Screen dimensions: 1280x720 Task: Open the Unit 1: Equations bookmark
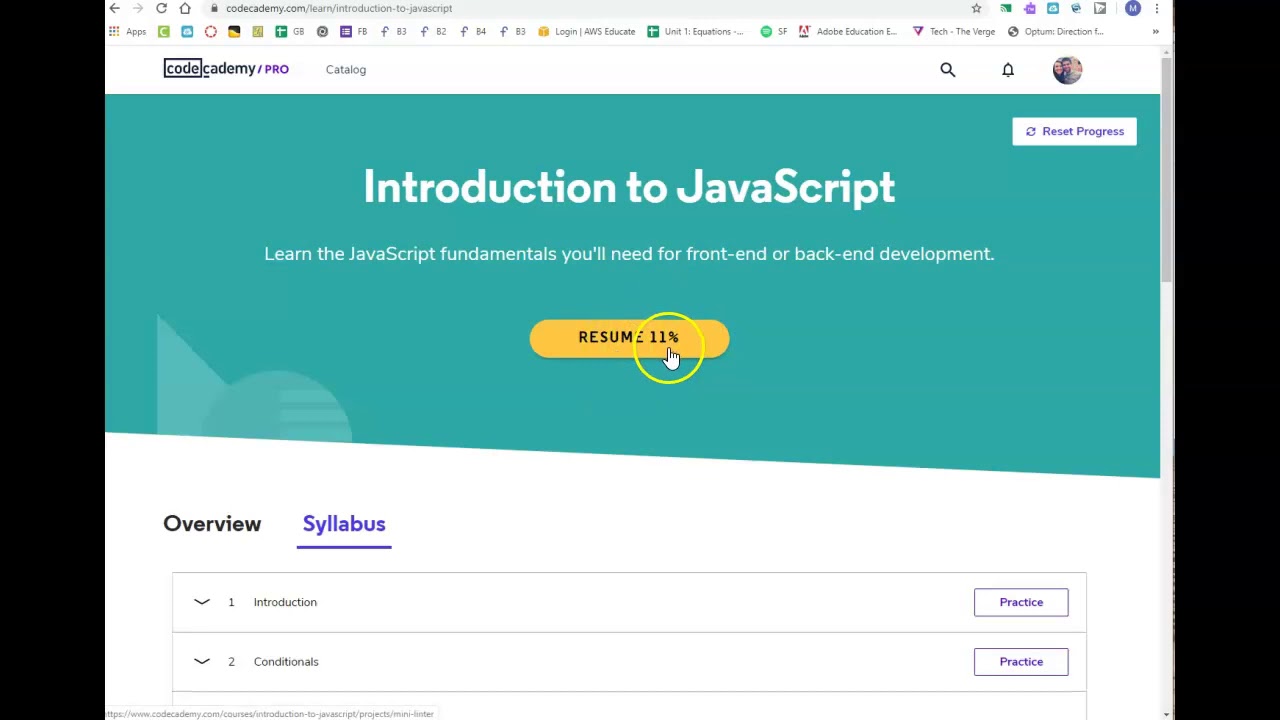pyautogui.click(x=696, y=31)
